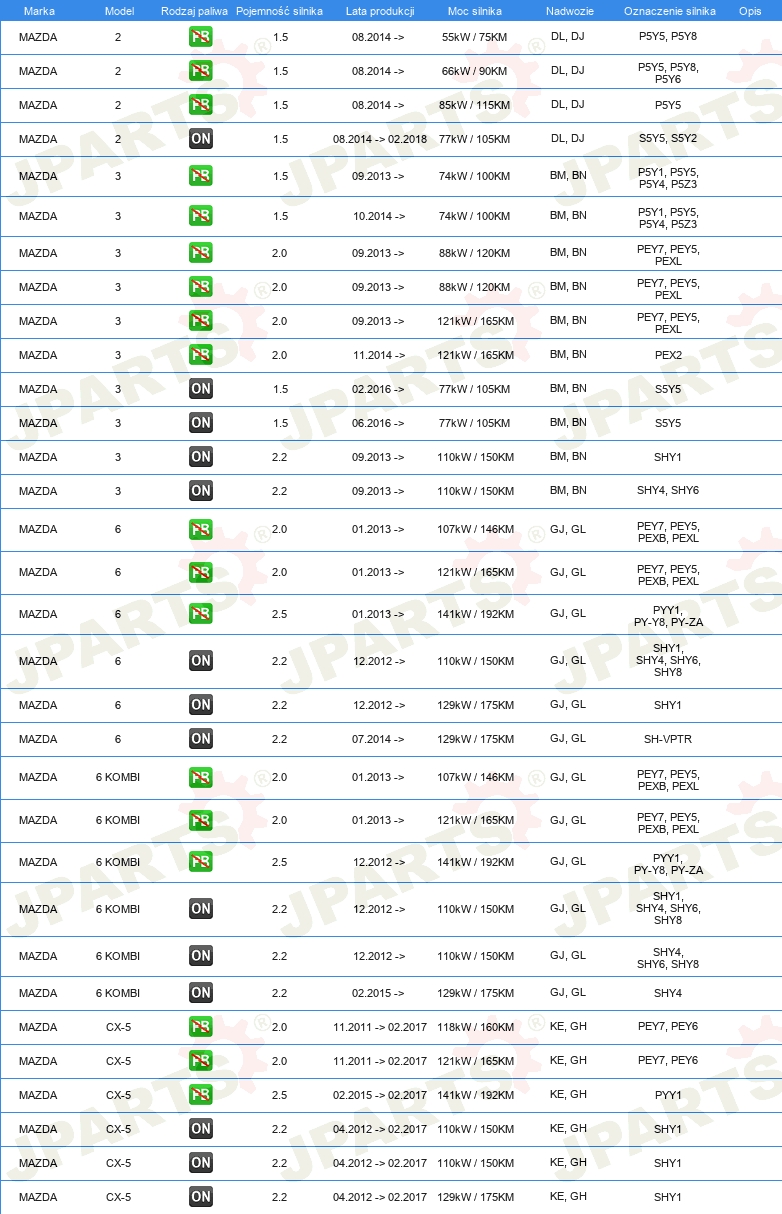The height and width of the screenshot is (1214, 782).
Task: Click the ON icon in the Mazda 6 sedan 12.2012 129kW row
Action: tap(201, 705)
